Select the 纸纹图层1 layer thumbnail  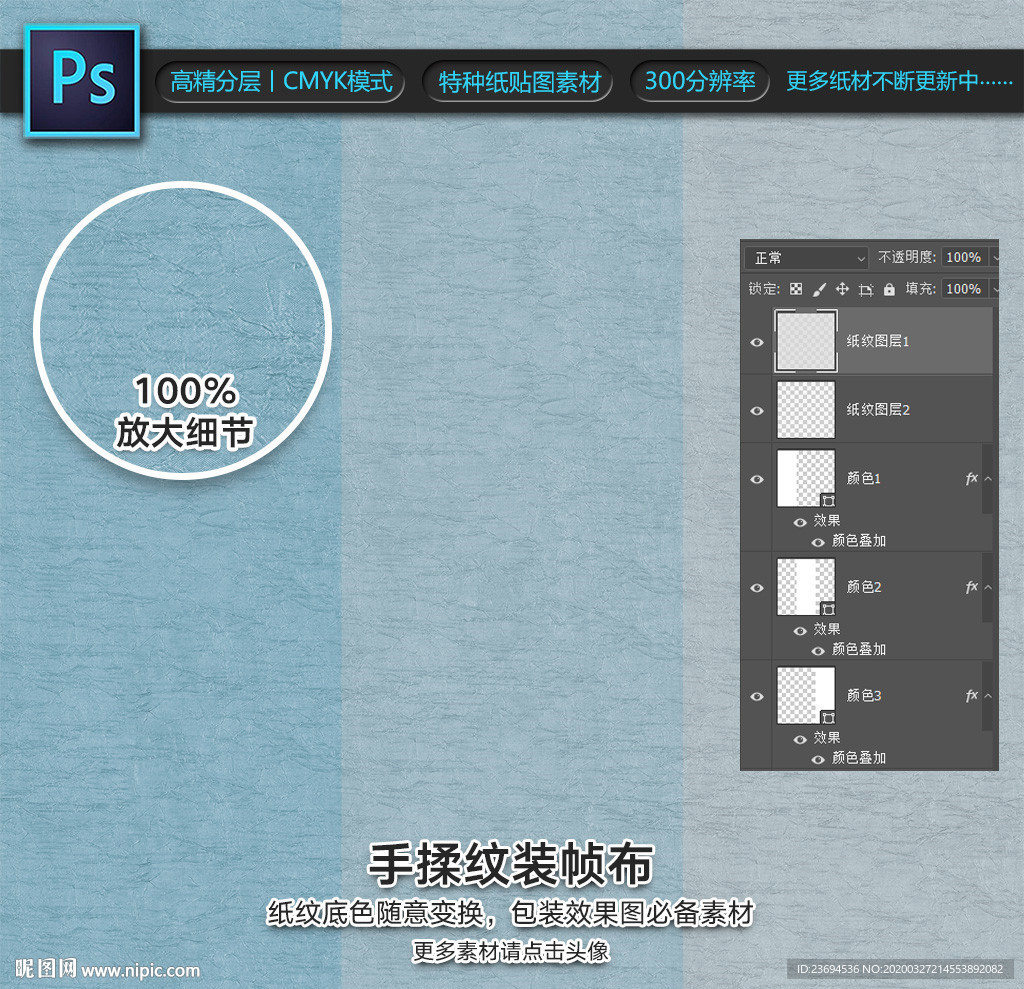[806, 341]
